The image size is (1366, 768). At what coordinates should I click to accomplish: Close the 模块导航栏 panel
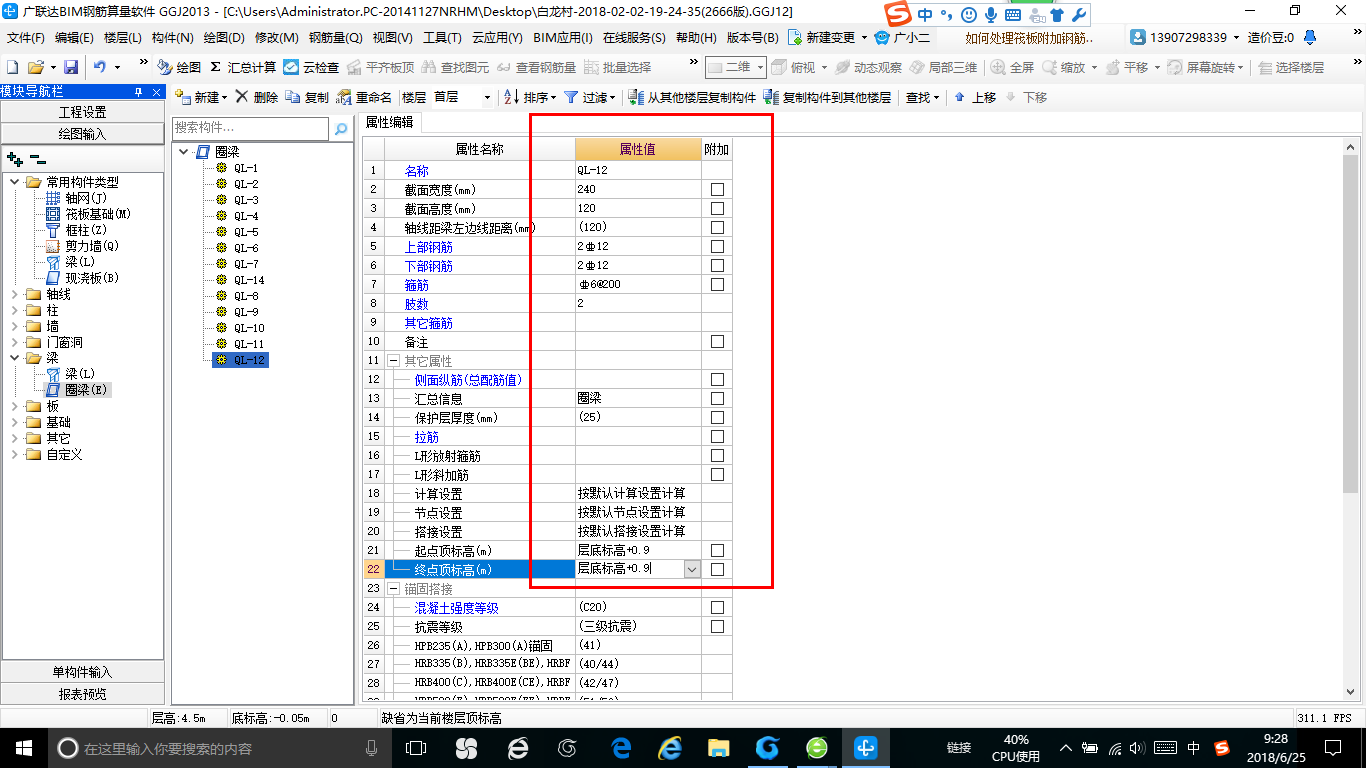[155, 91]
